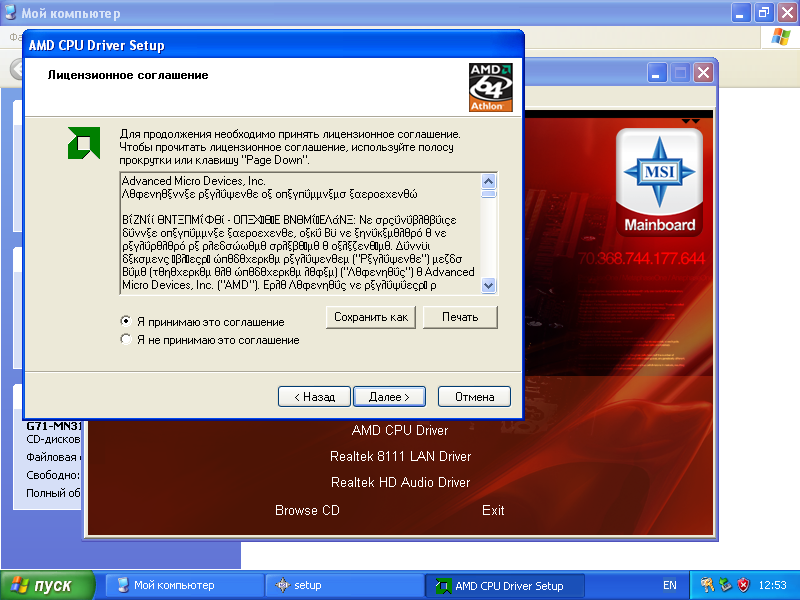This screenshot has width=800, height=600.
Task: Cancel setup with "Отмена" button
Action: tap(474, 396)
